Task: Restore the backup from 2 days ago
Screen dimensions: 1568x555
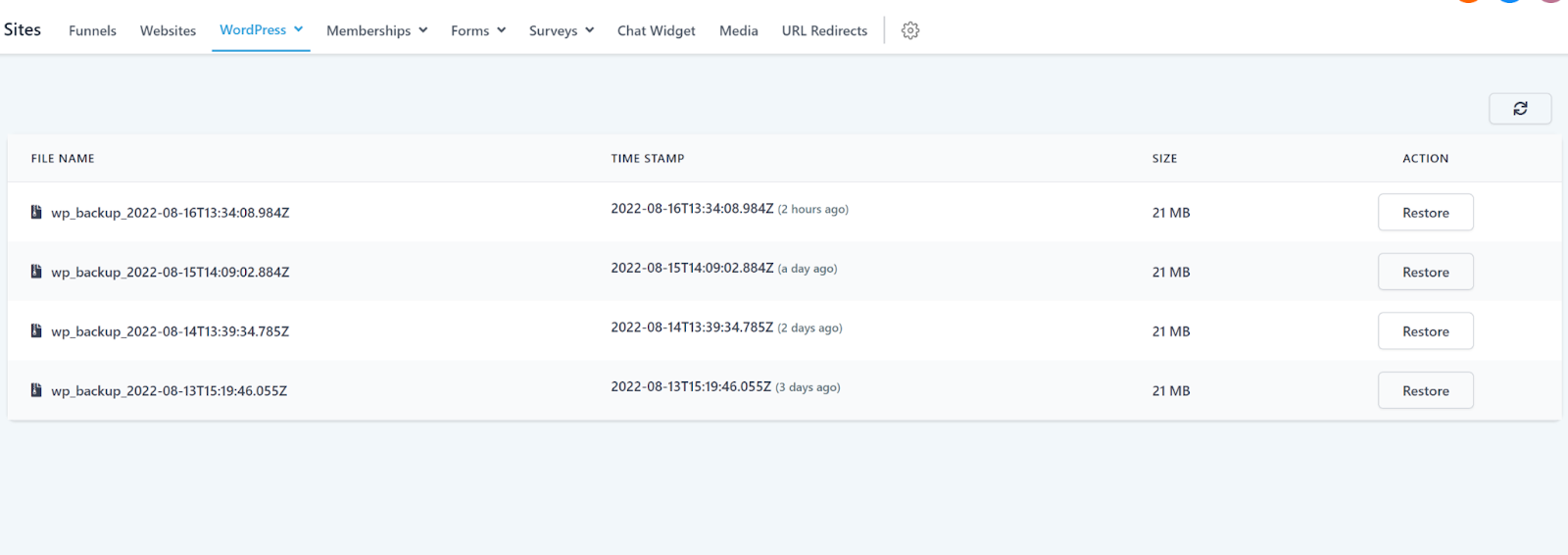Action: (1425, 331)
